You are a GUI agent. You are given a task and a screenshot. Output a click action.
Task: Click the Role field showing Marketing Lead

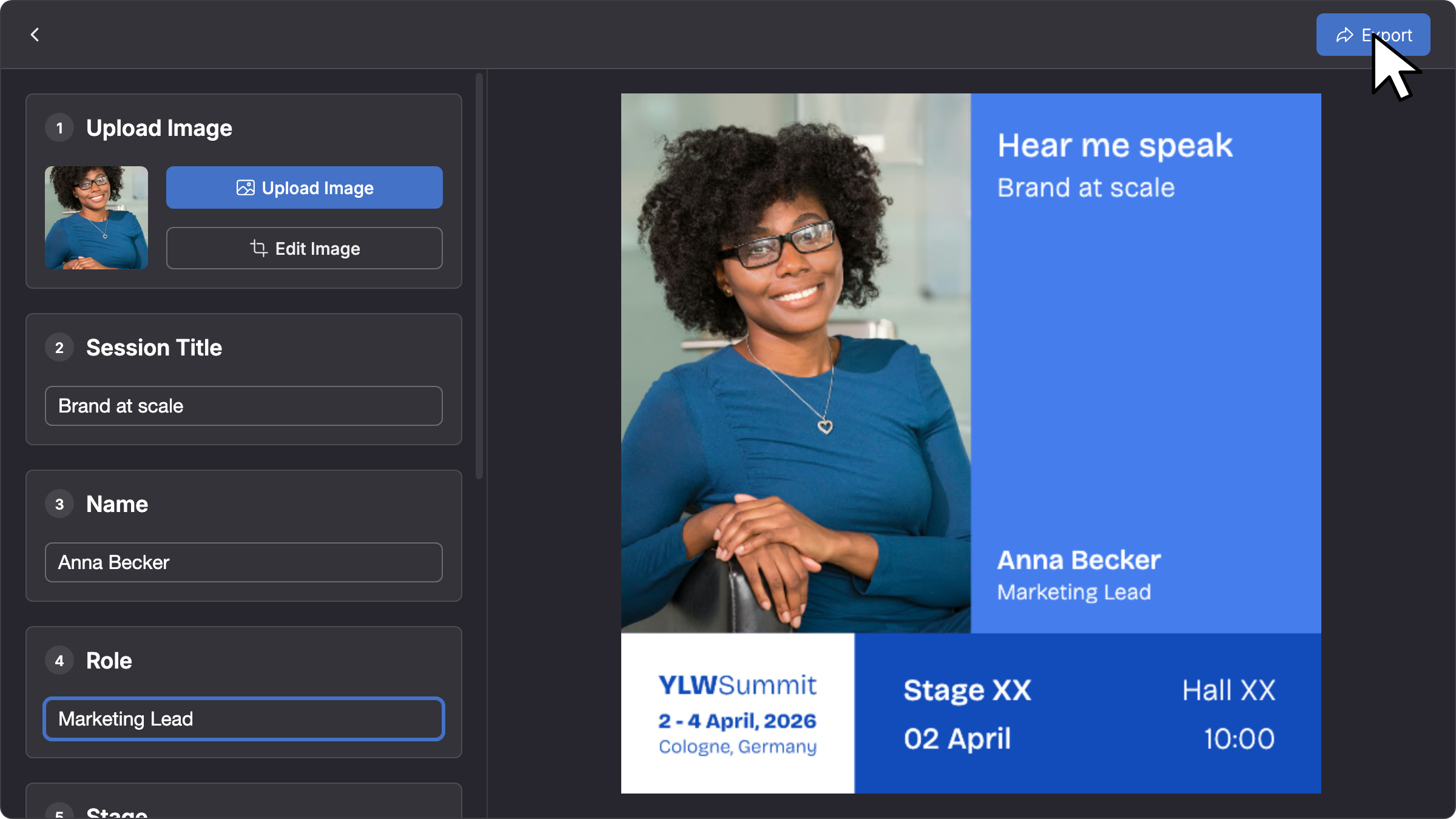pos(244,719)
